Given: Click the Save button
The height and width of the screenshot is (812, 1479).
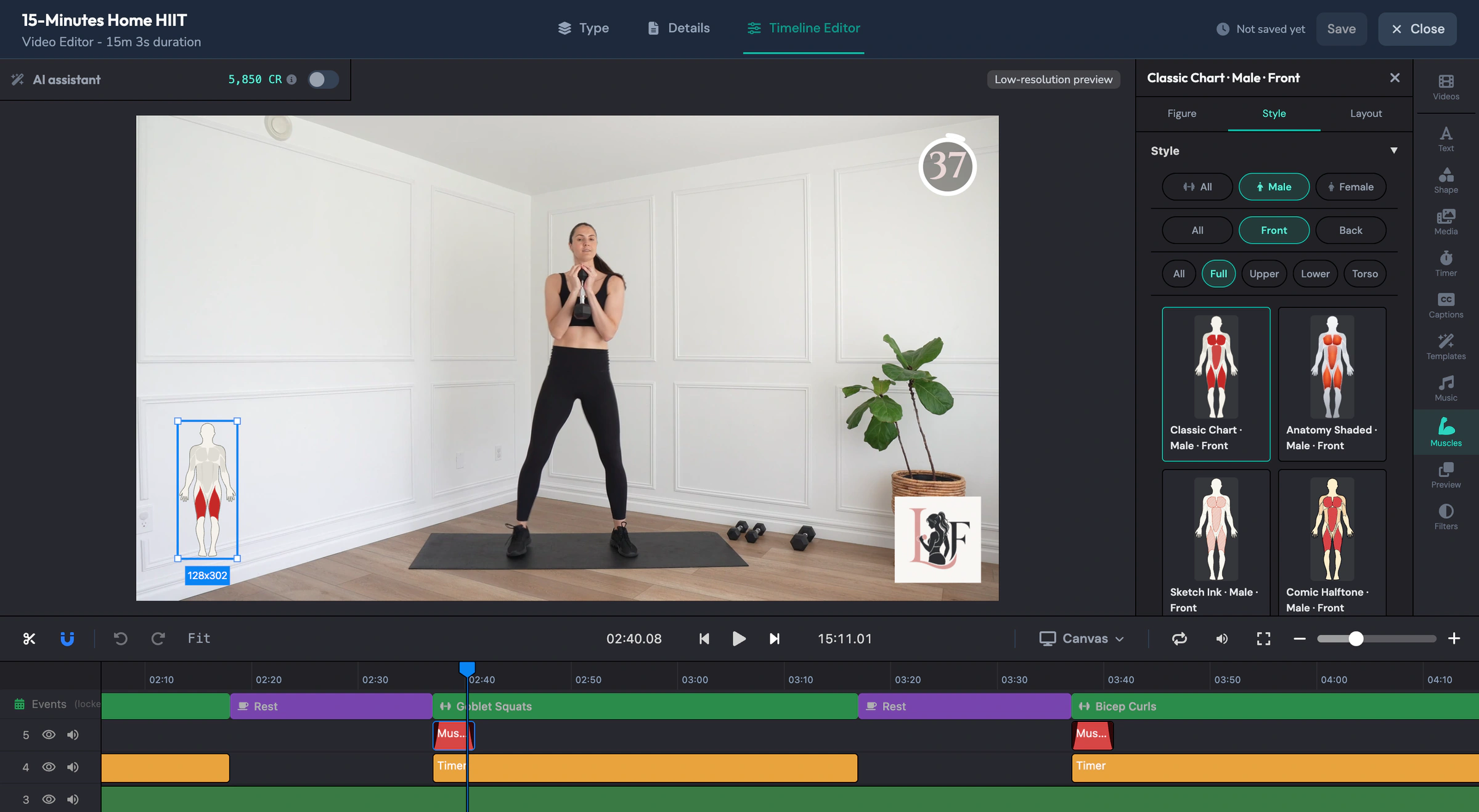Looking at the screenshot, I should point(1342,29).
